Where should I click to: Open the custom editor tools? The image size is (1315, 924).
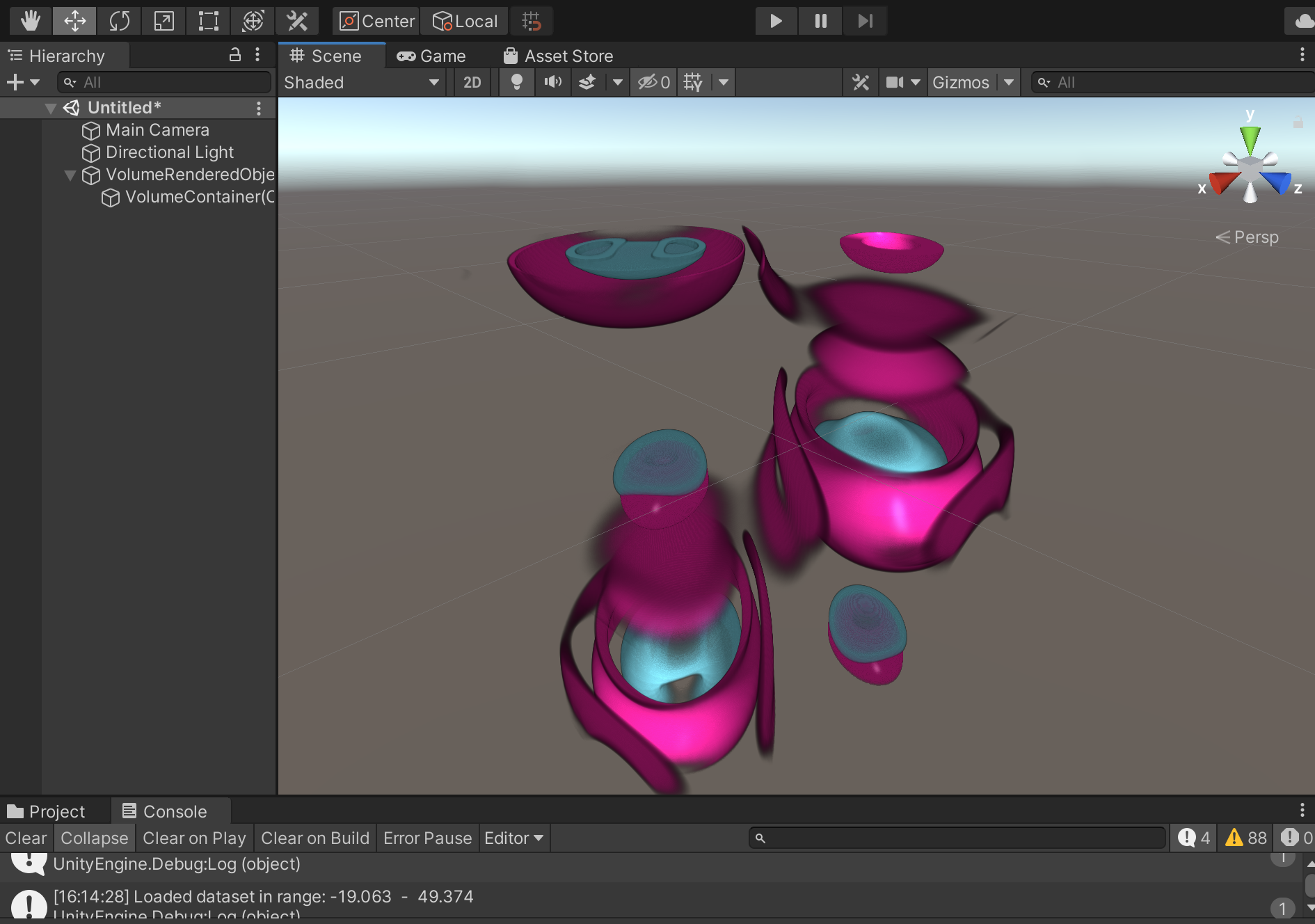click(x=297, y=21)
